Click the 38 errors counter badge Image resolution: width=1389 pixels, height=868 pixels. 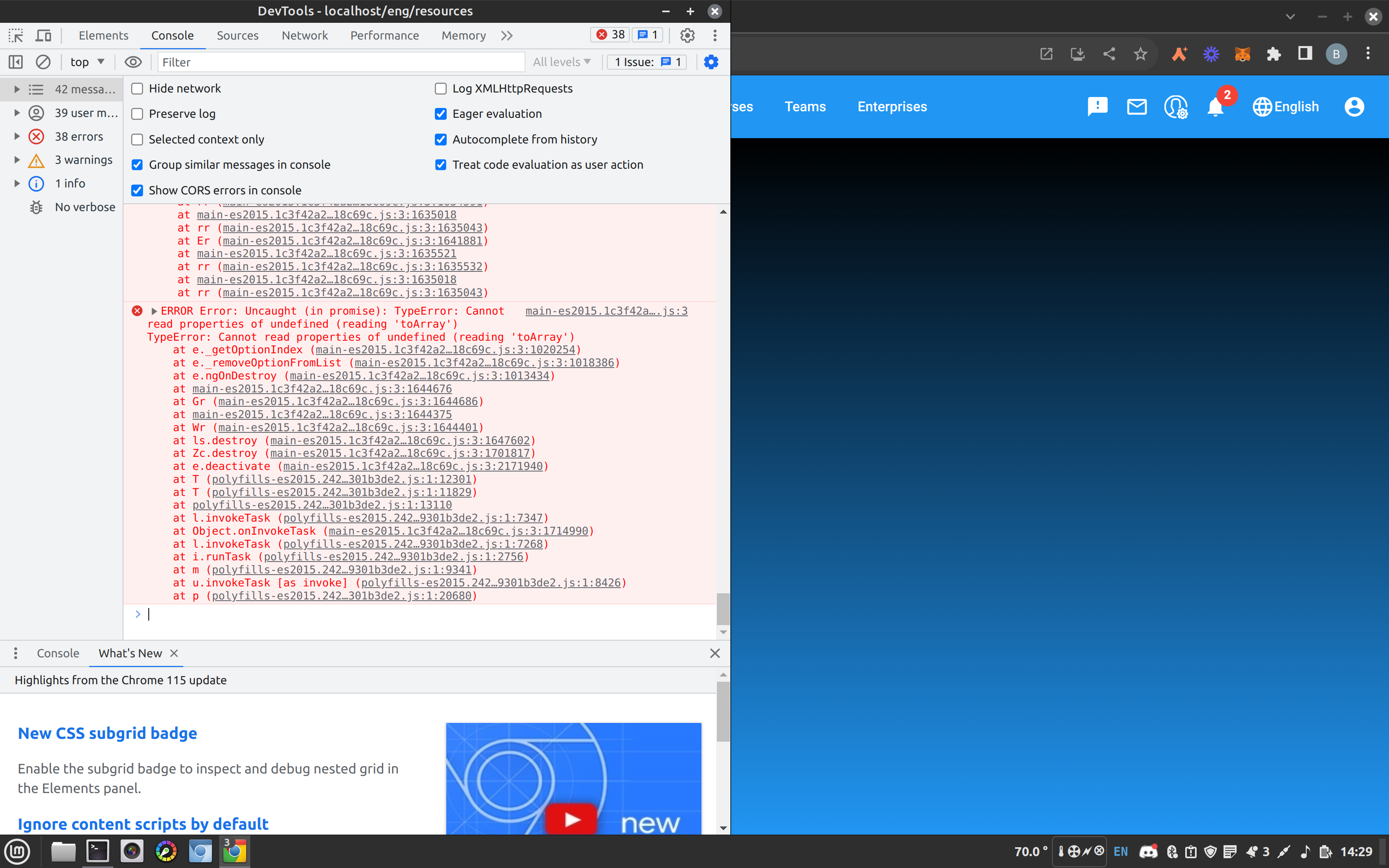[x=610, y=35]
